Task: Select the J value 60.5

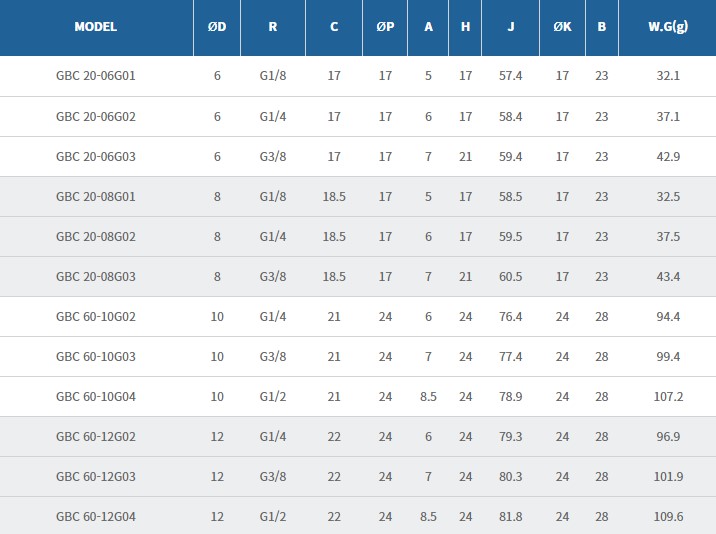Action: [x=511, y=276]
